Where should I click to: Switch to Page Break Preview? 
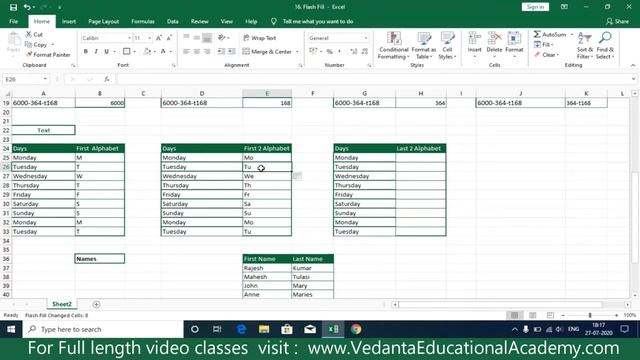(x=550, y=315)
